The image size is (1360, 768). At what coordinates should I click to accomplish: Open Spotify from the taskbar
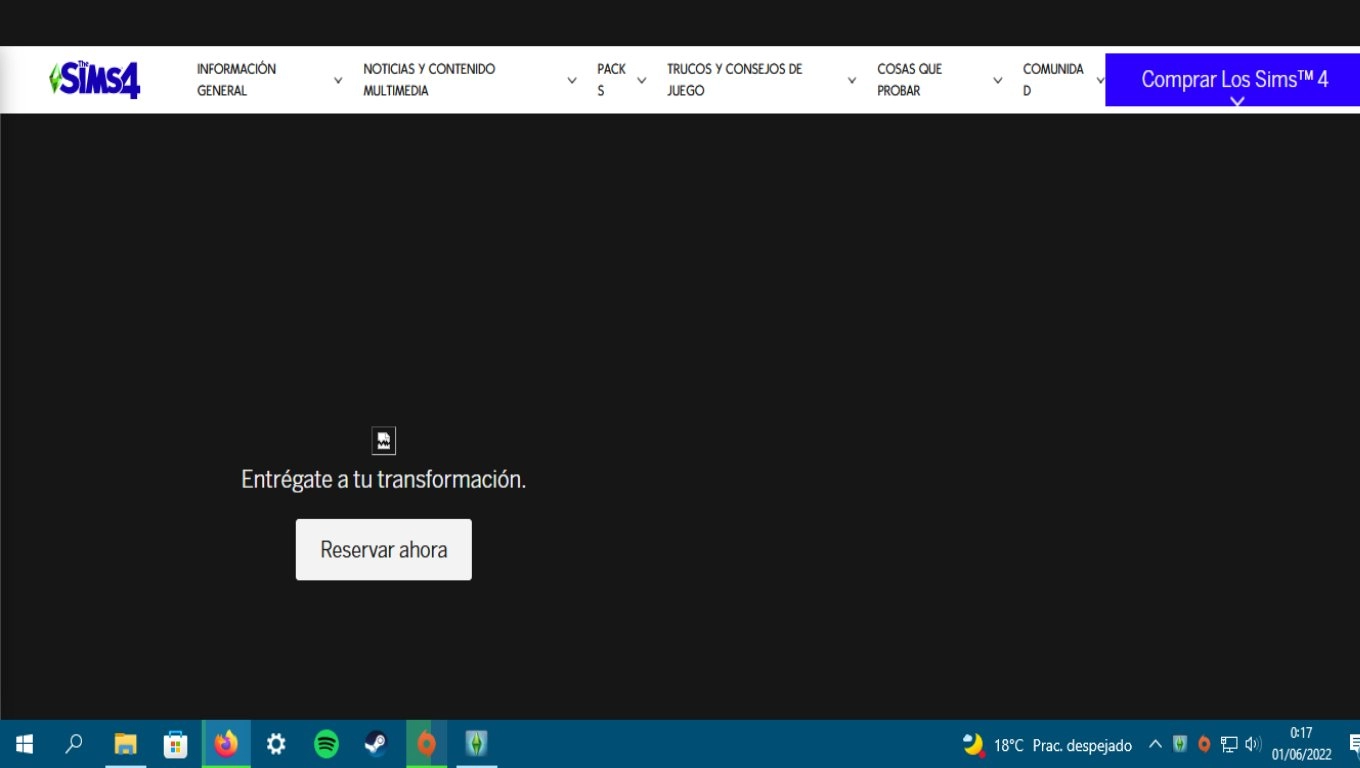326,744
